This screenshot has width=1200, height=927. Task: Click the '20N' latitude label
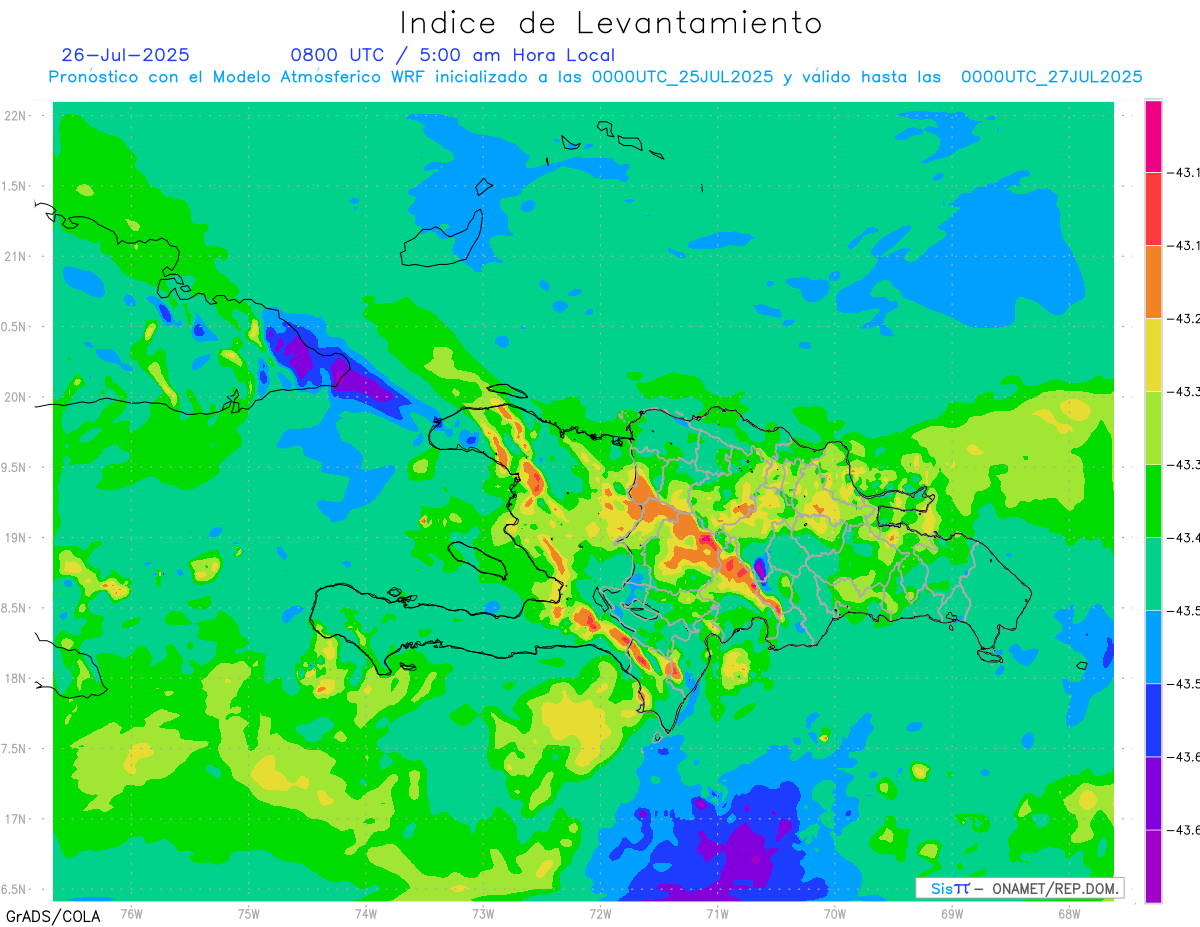tap(15, 397)
